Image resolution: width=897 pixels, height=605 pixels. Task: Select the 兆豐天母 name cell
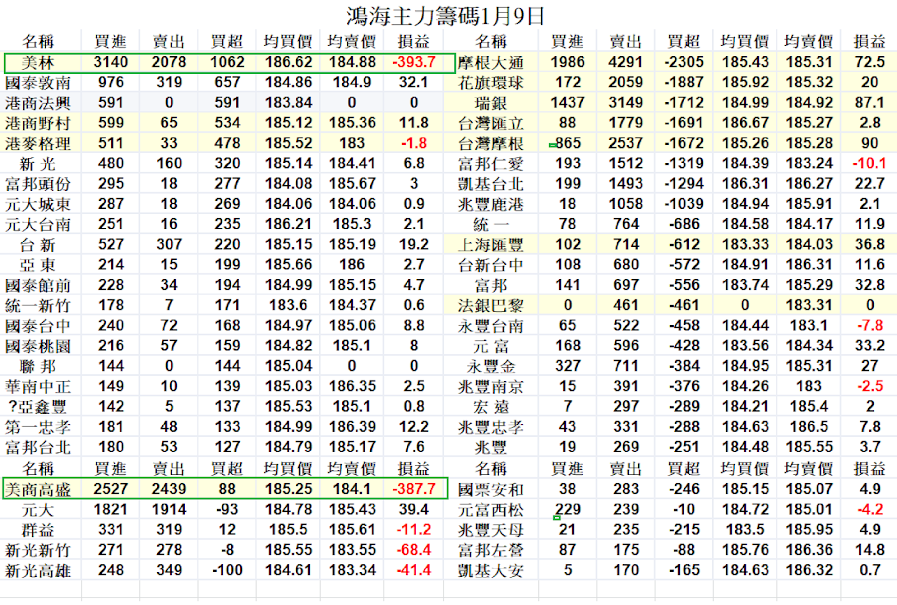(x=491, y=530)
